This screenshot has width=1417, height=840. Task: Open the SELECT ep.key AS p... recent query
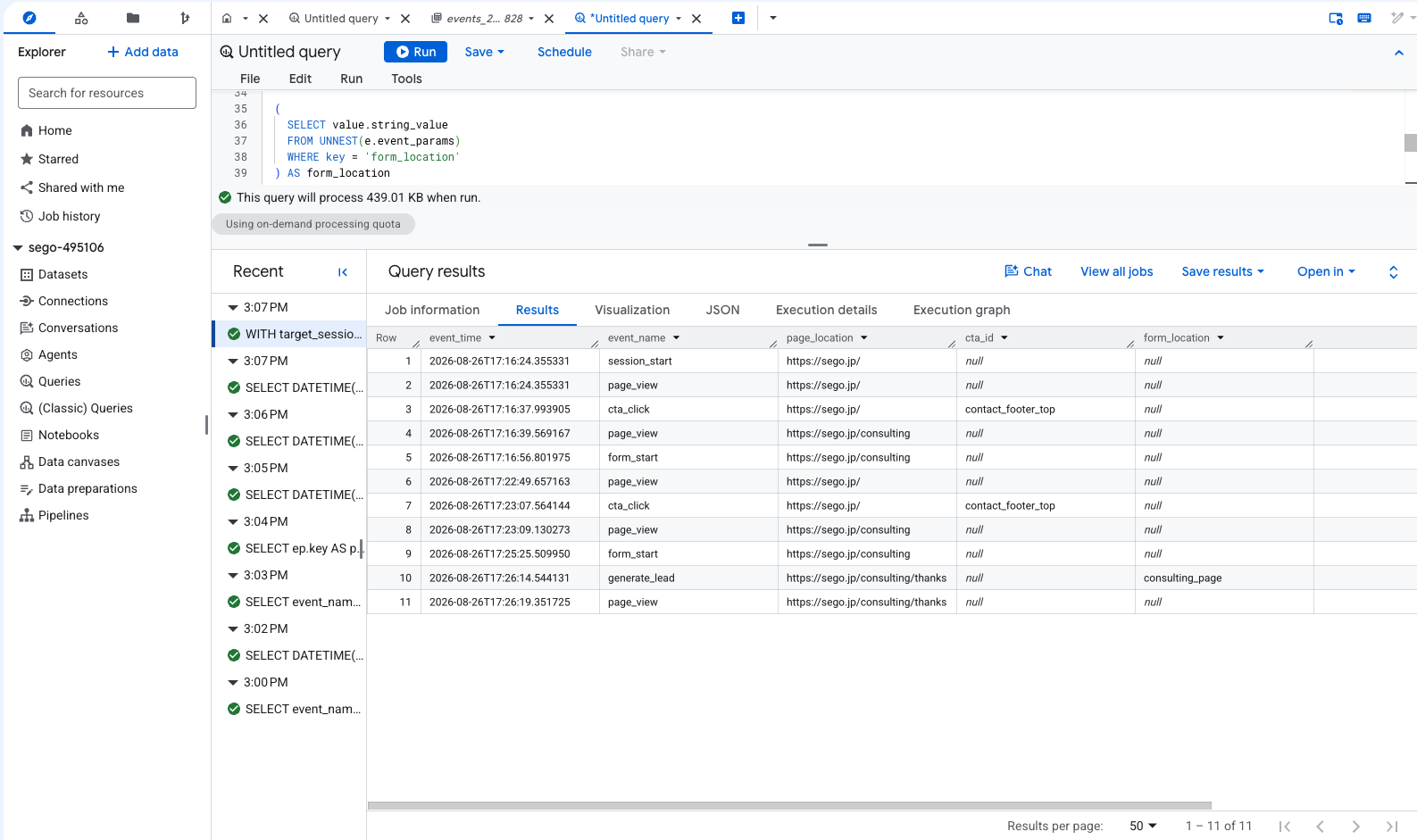290,548
